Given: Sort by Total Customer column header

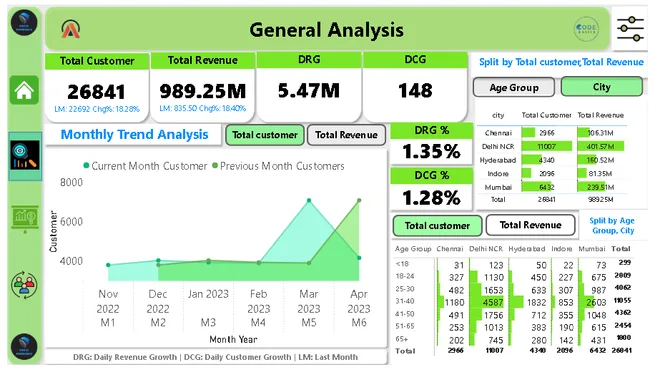Looking at the screenshot, I should pos(546,115).
